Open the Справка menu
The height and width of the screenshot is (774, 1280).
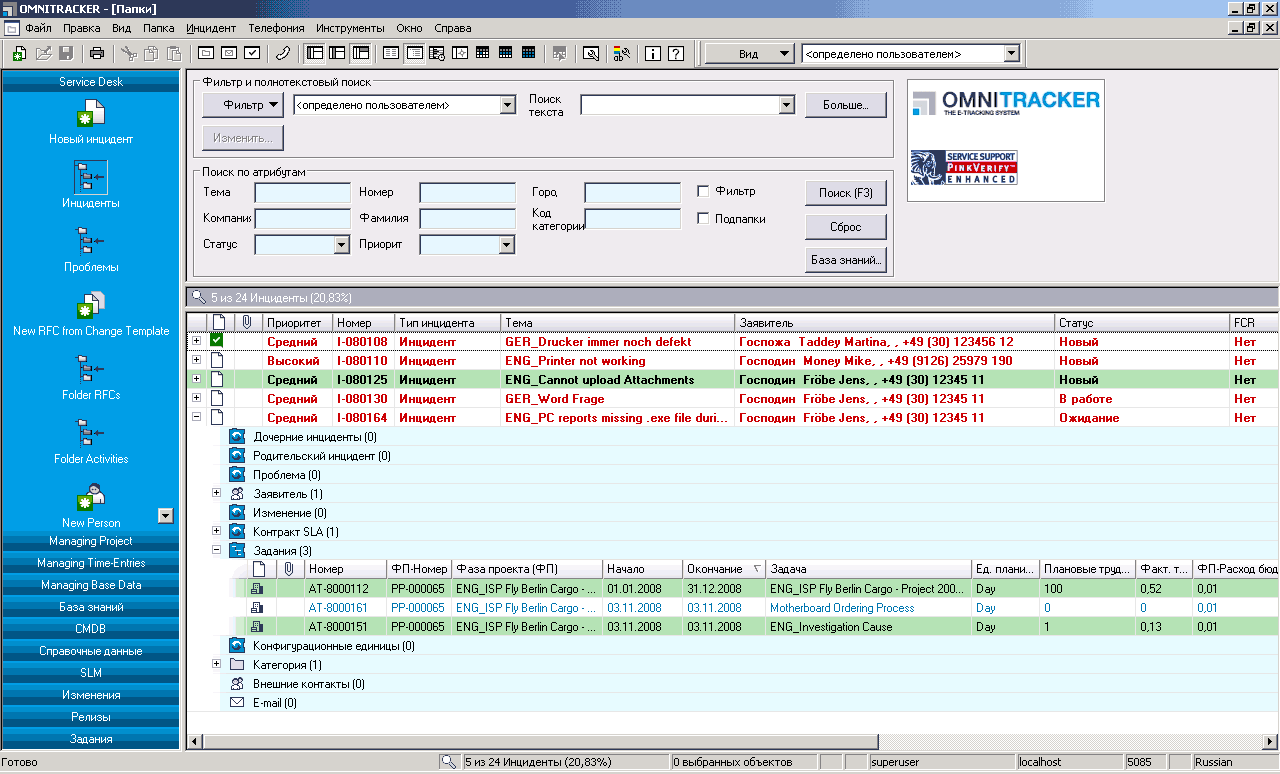click(x=453, y=29)
